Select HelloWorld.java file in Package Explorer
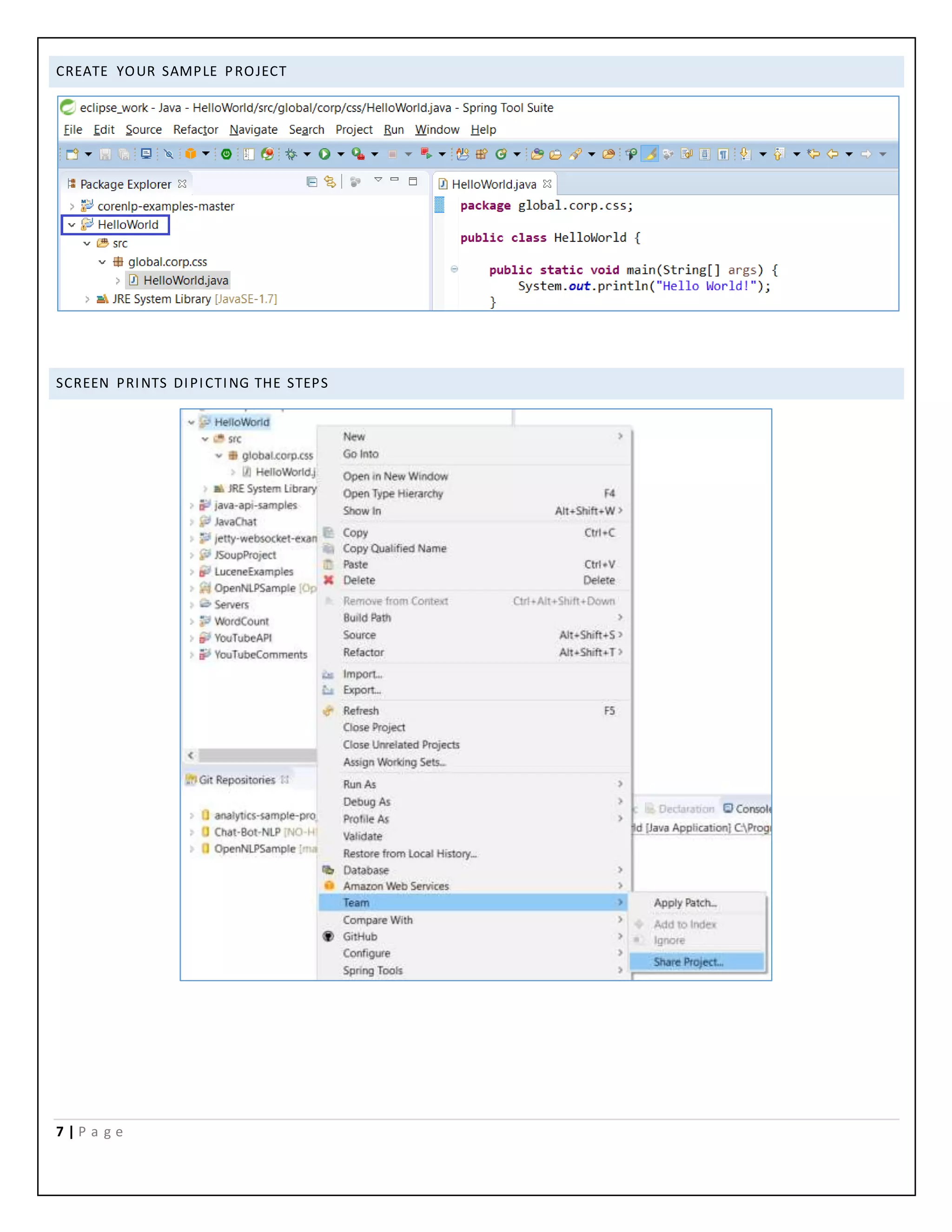This screenshot has width=952, height=1232. tap(185, 280)
